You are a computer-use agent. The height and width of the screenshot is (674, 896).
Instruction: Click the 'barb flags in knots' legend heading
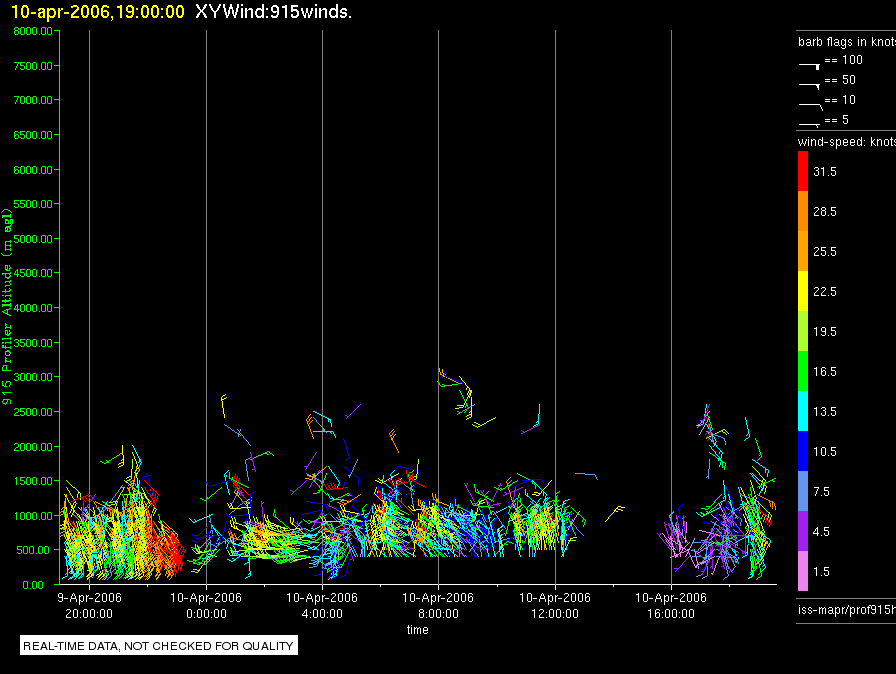click(847, 42)
